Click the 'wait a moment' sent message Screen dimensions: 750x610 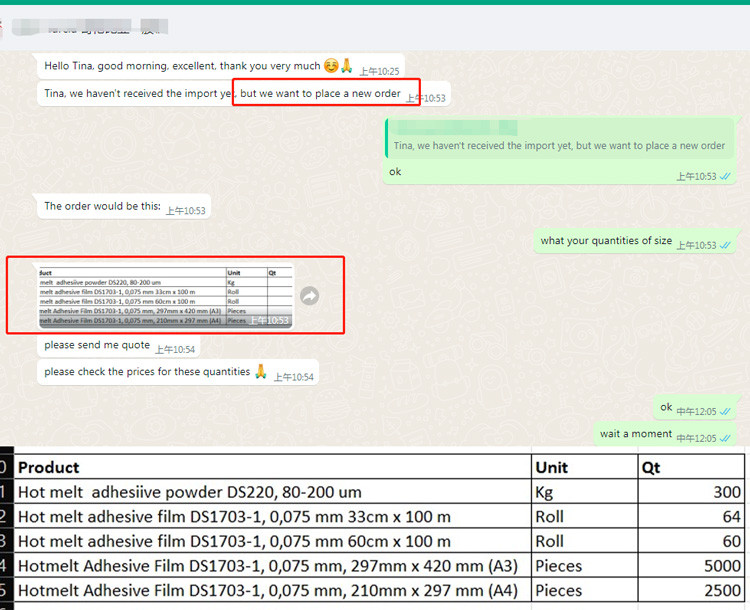click(x=664, y=434)
